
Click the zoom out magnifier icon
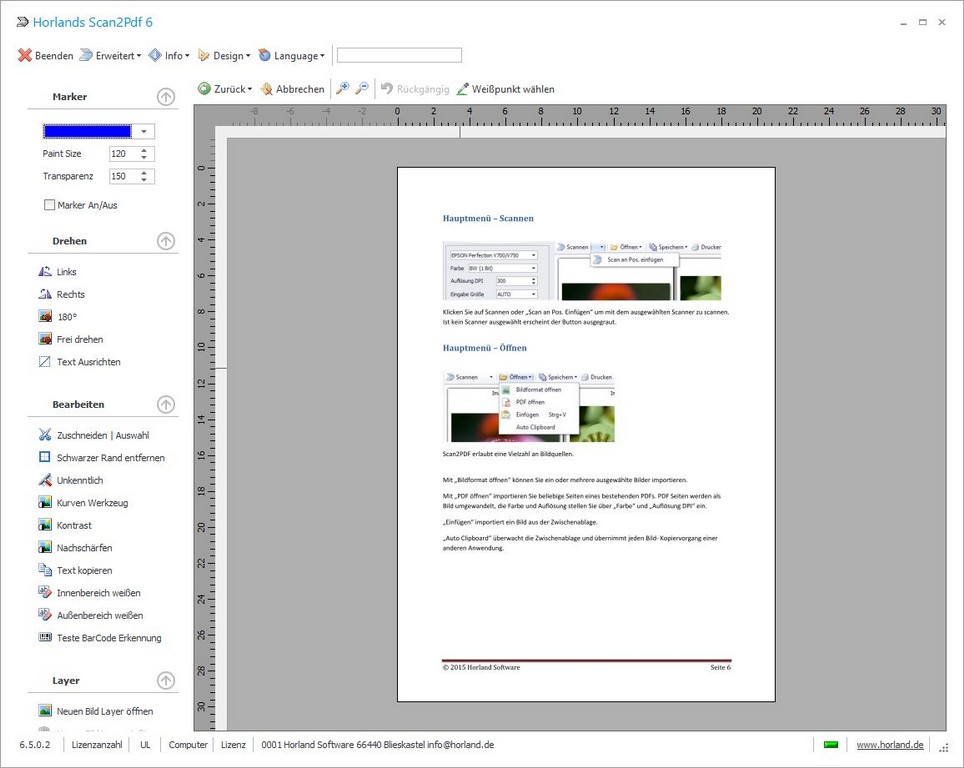362,89
